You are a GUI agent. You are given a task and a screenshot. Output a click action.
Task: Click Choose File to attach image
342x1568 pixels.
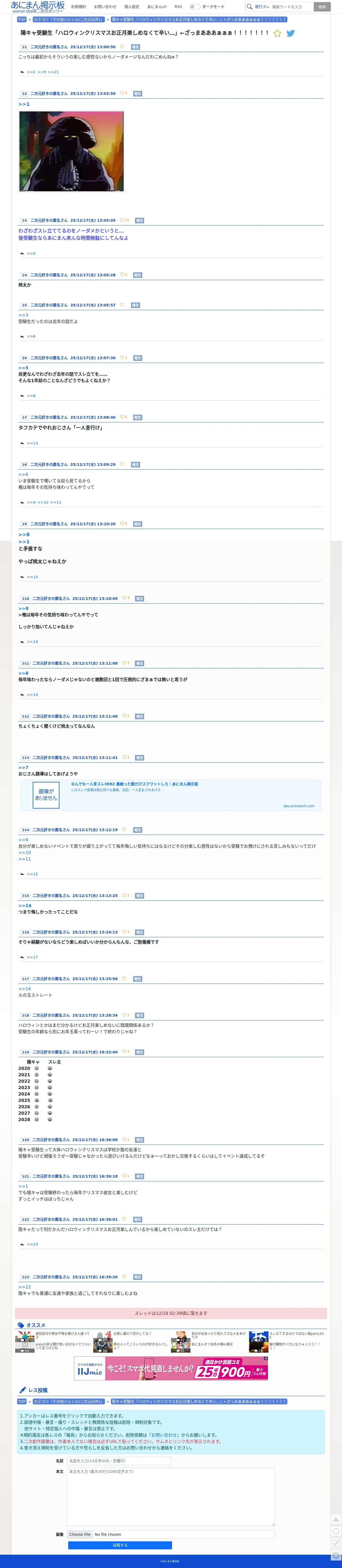80,1534
